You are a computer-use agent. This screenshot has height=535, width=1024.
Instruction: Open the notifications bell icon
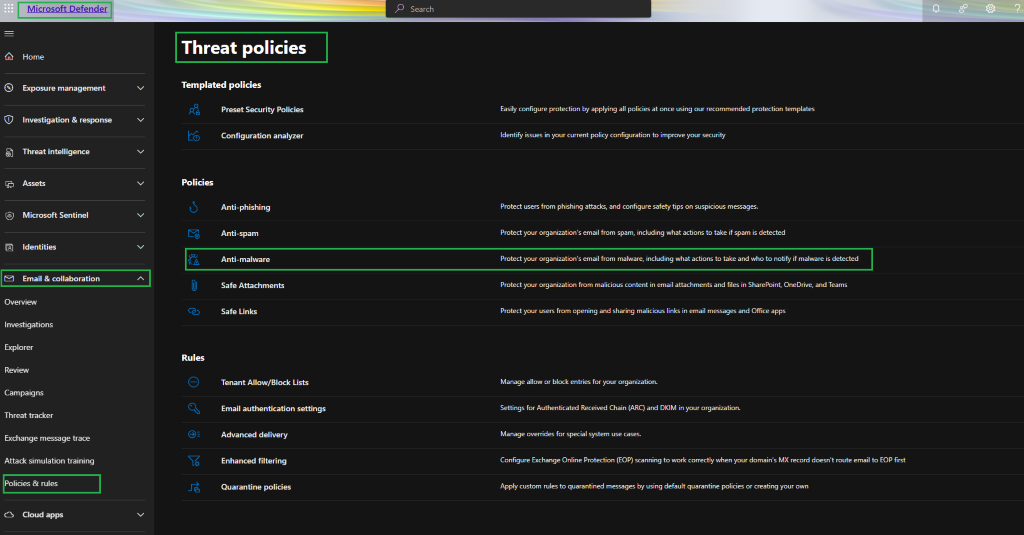click(936, 8)
